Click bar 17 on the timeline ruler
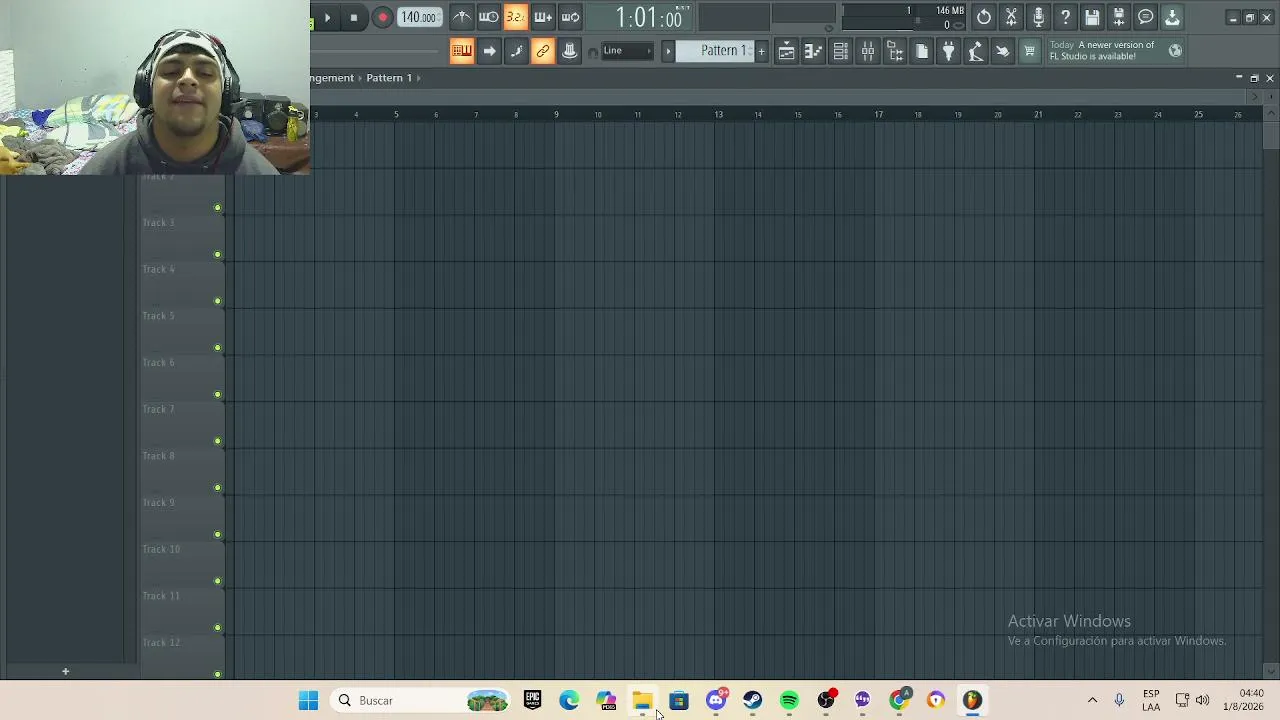1280x720 pixels. 878,114
